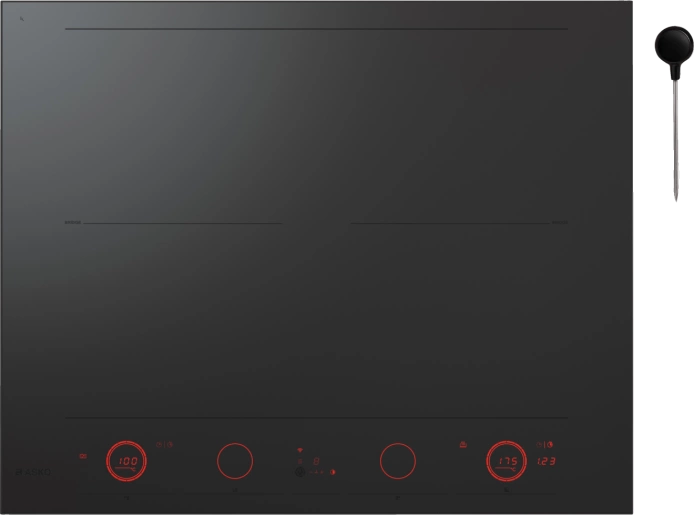Tap the right zone dial showing 175
The height and width of the screenshot is (515, 694).
click(506, 461)
